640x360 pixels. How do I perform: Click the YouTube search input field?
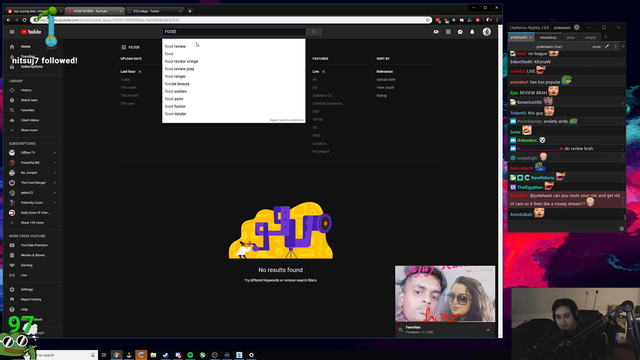tap(234, 32)
